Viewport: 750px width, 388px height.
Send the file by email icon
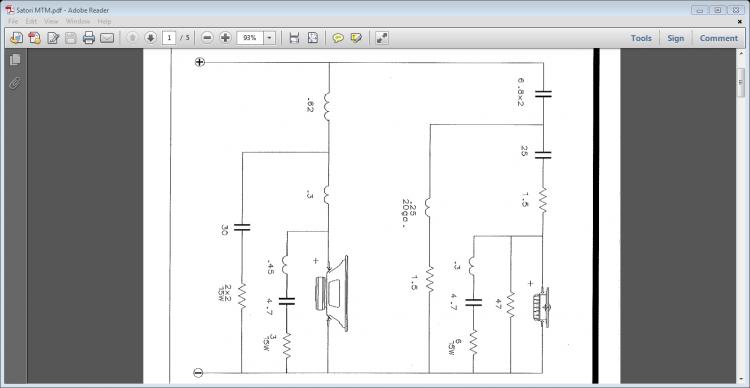107,38
